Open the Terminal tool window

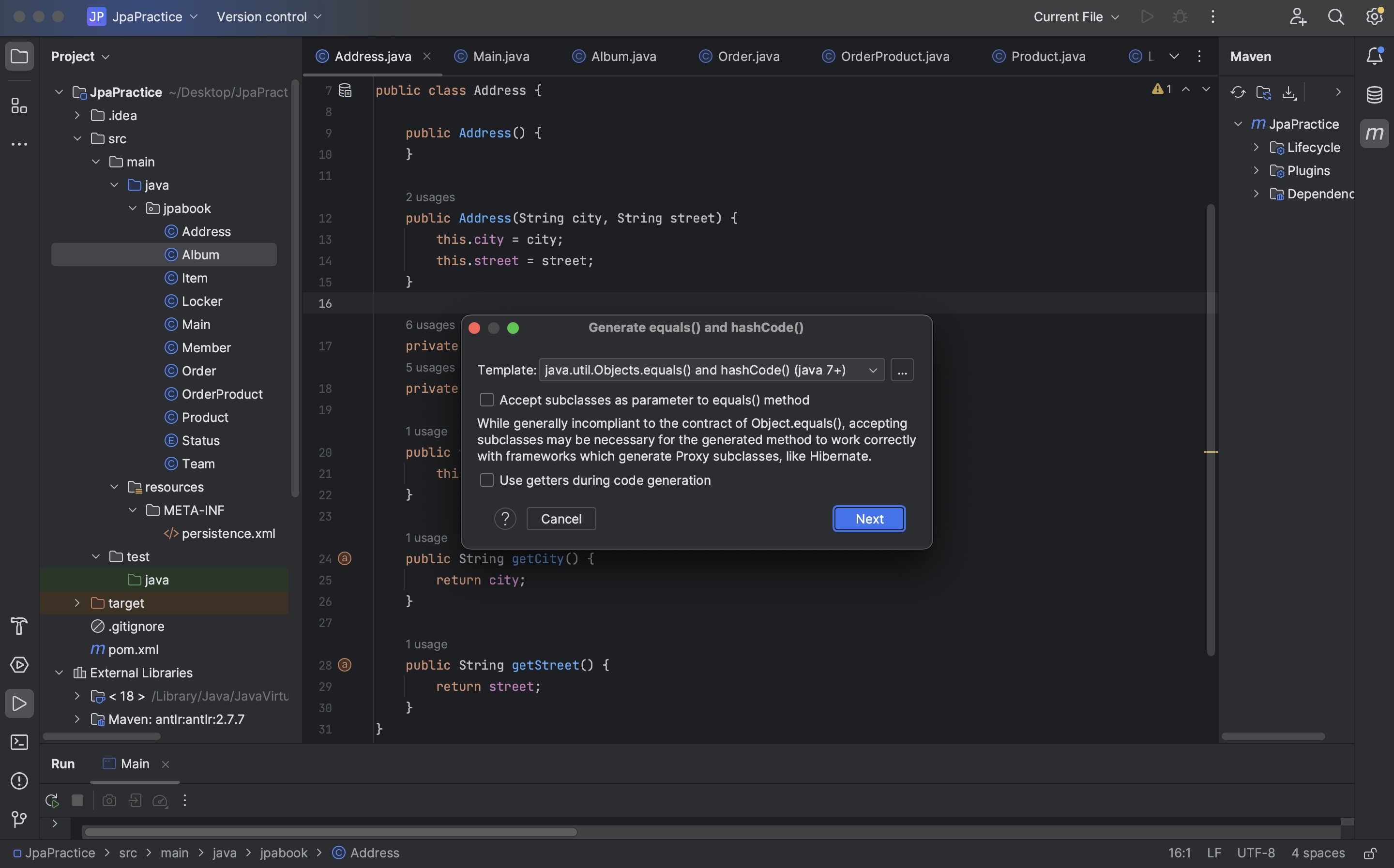(x=19, y=742)
